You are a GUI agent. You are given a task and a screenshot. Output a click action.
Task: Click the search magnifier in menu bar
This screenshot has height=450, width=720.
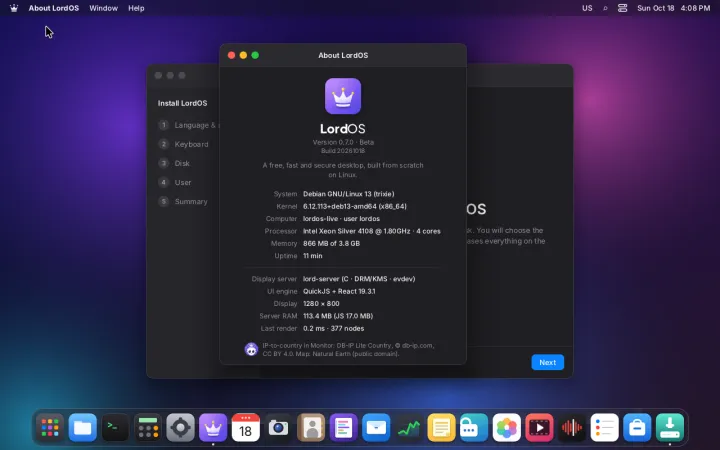pos(605,8)
